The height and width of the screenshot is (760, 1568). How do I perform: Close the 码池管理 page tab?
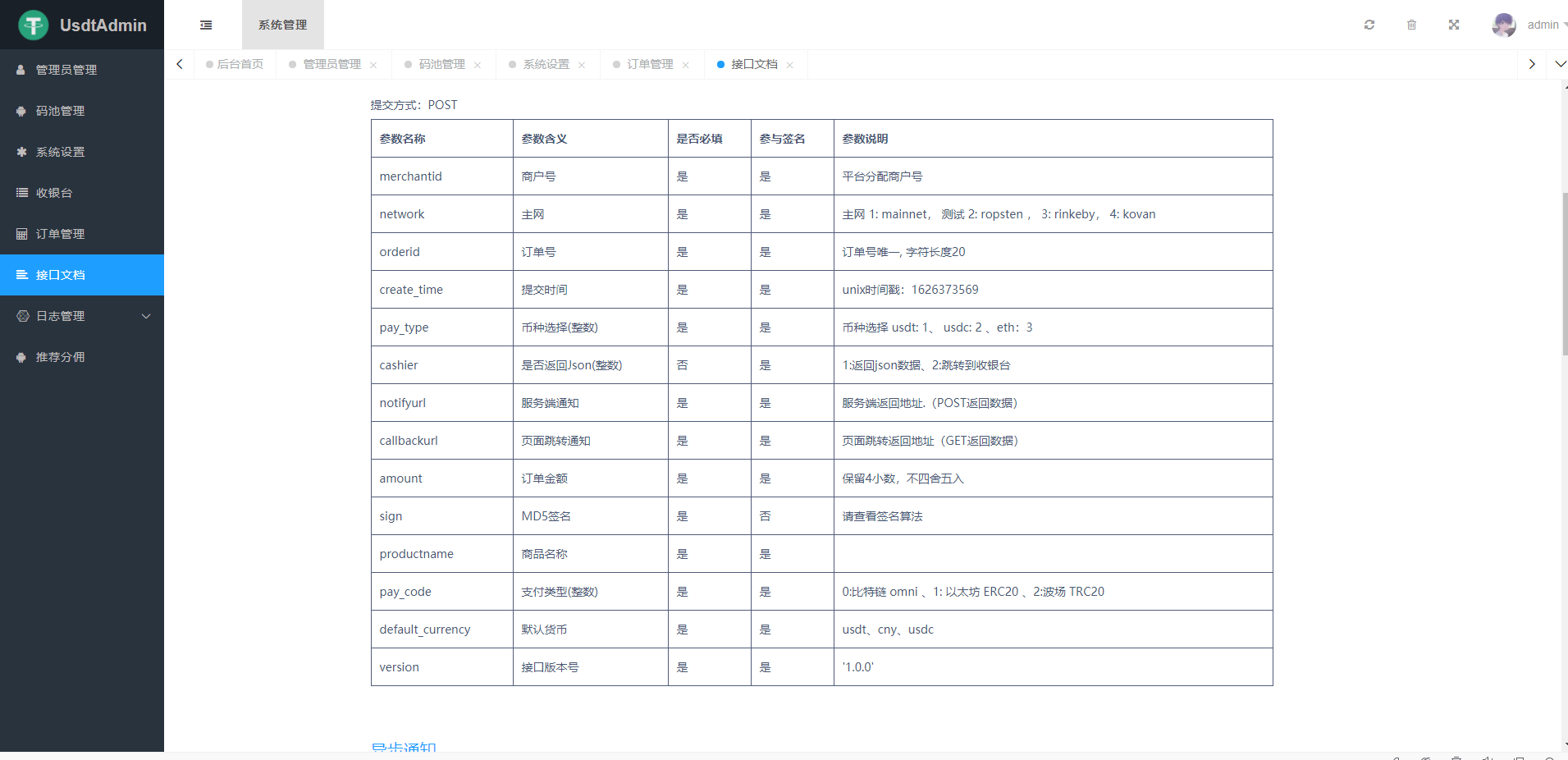(x=478, y=65)
